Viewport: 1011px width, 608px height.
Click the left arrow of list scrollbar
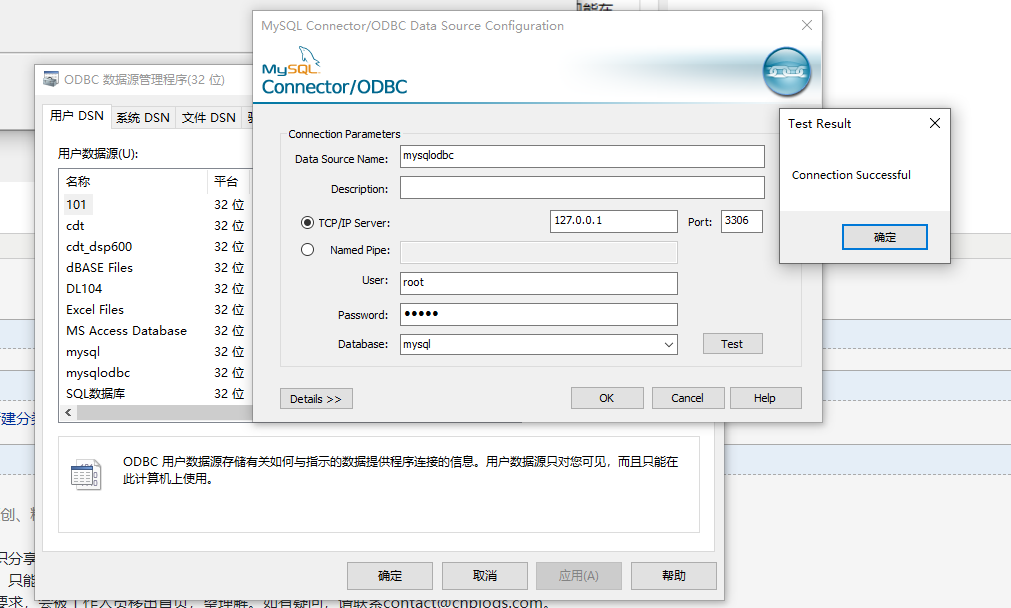pyautogui.click(x=68, y=413)
